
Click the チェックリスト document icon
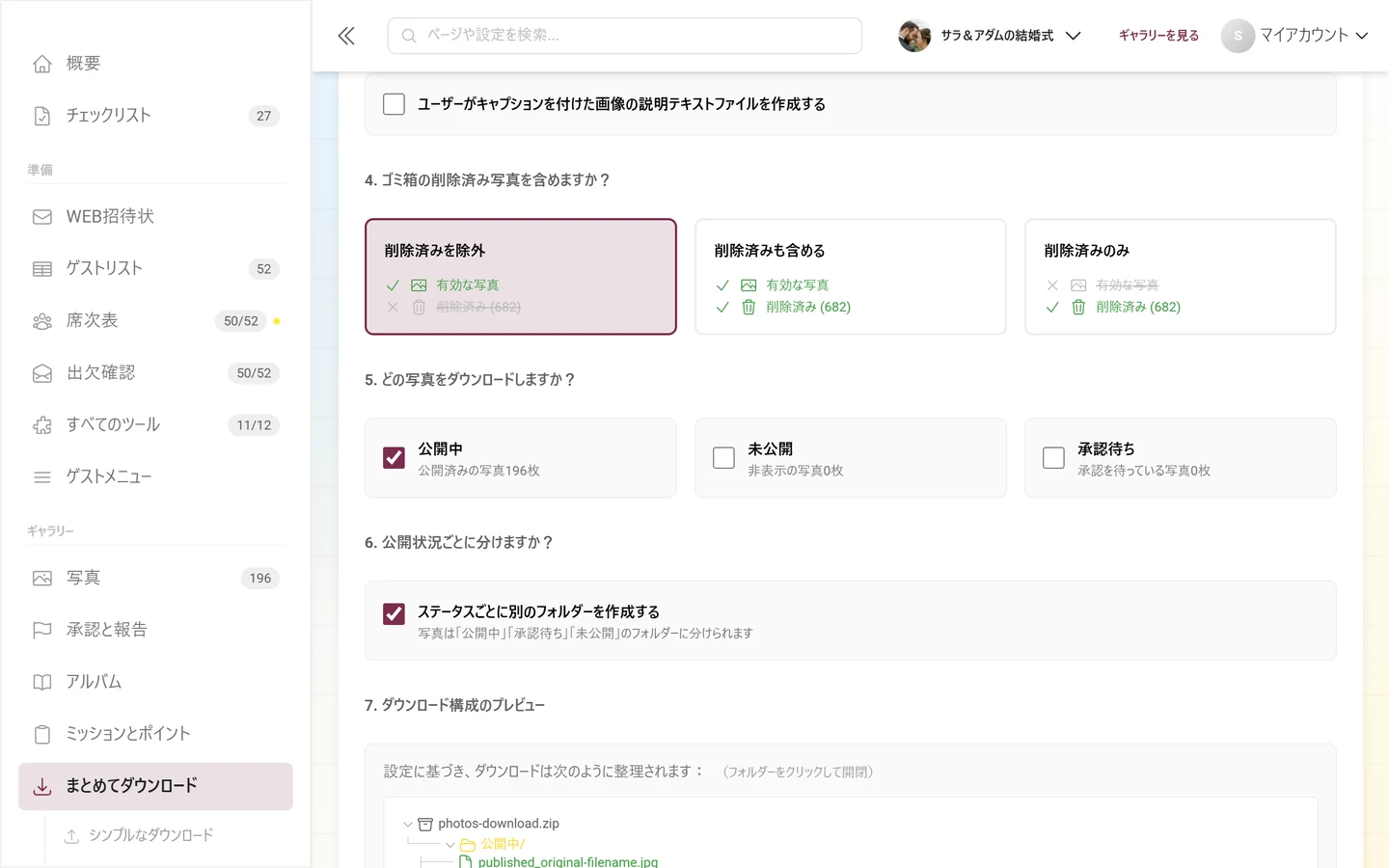pos(42,116)
